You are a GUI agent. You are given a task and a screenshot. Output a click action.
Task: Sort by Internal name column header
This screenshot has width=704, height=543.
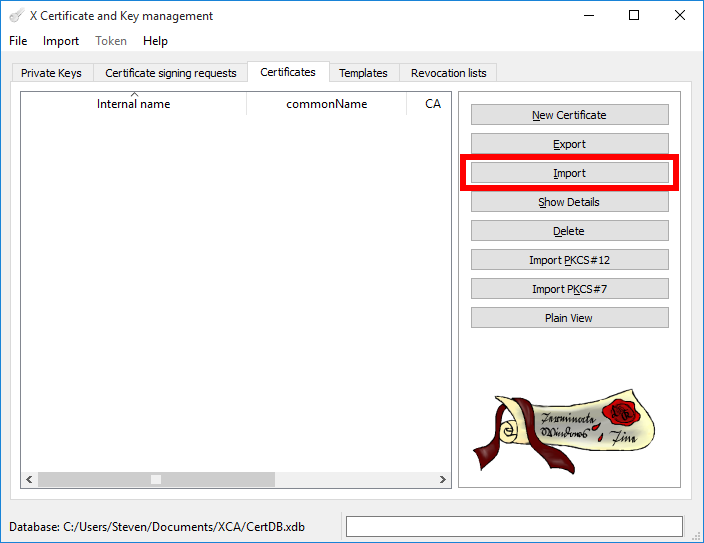tap(133, 104)
